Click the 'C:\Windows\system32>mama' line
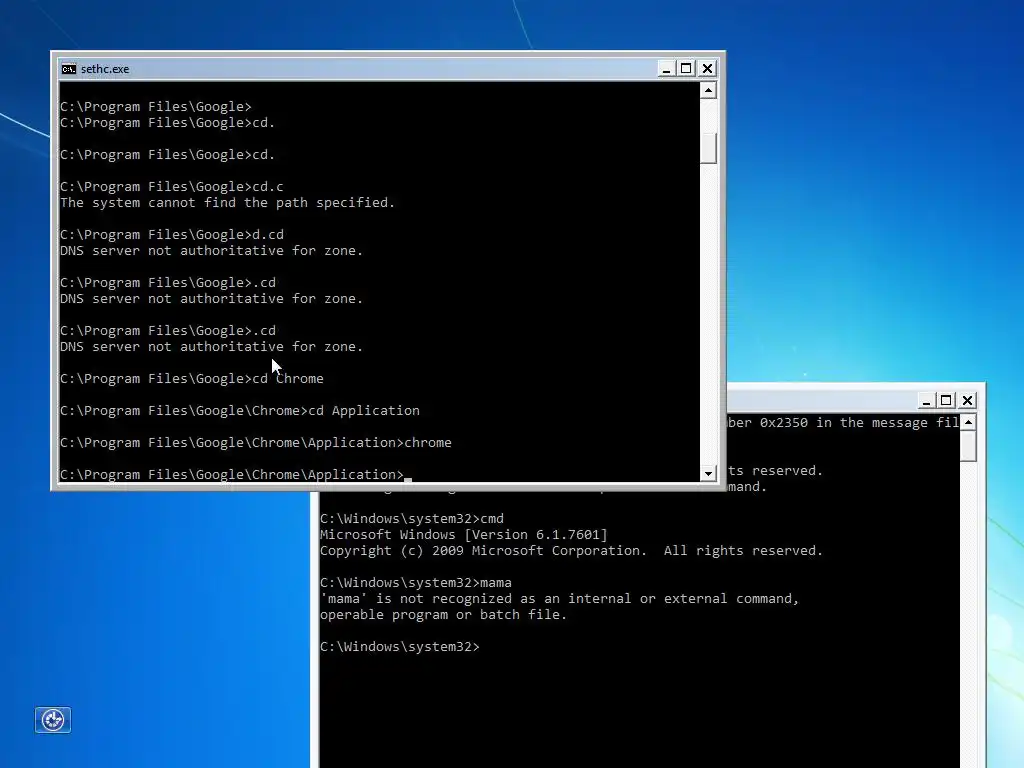The image size is (1024, 768). click(x=415, y=583)
